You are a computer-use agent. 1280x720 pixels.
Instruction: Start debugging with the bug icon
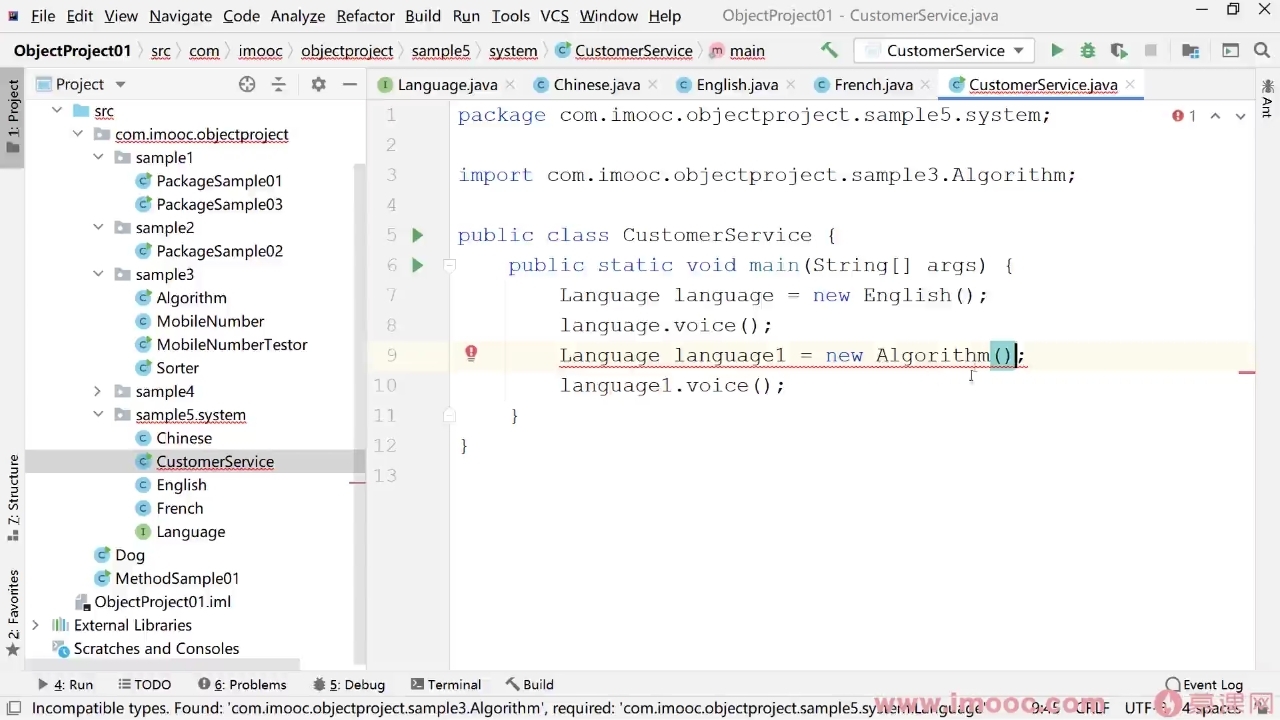[1088, 50]
